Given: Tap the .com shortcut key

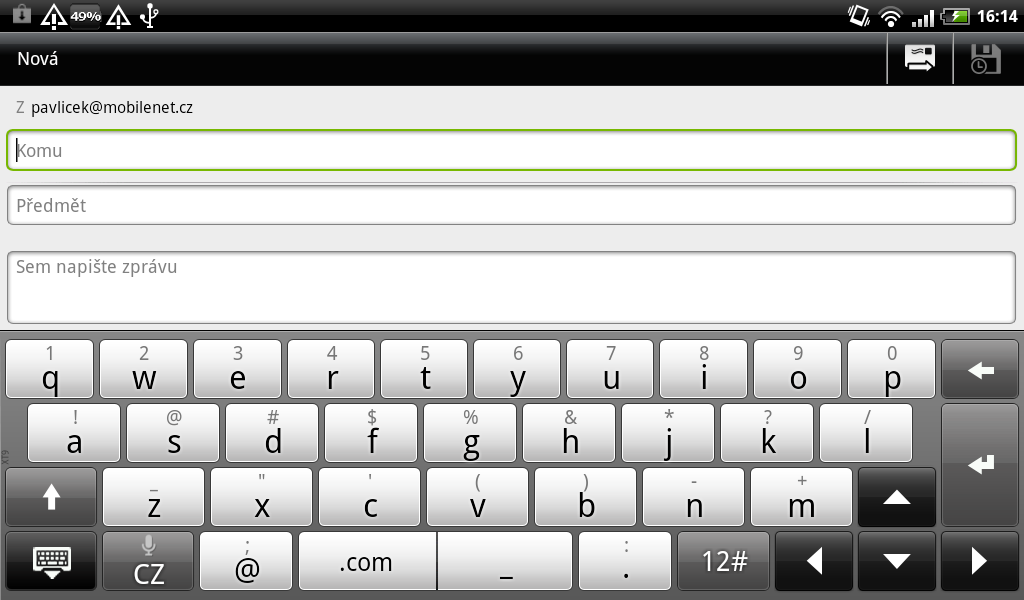Looking at the screenshot, I should [x=368, y=561].
